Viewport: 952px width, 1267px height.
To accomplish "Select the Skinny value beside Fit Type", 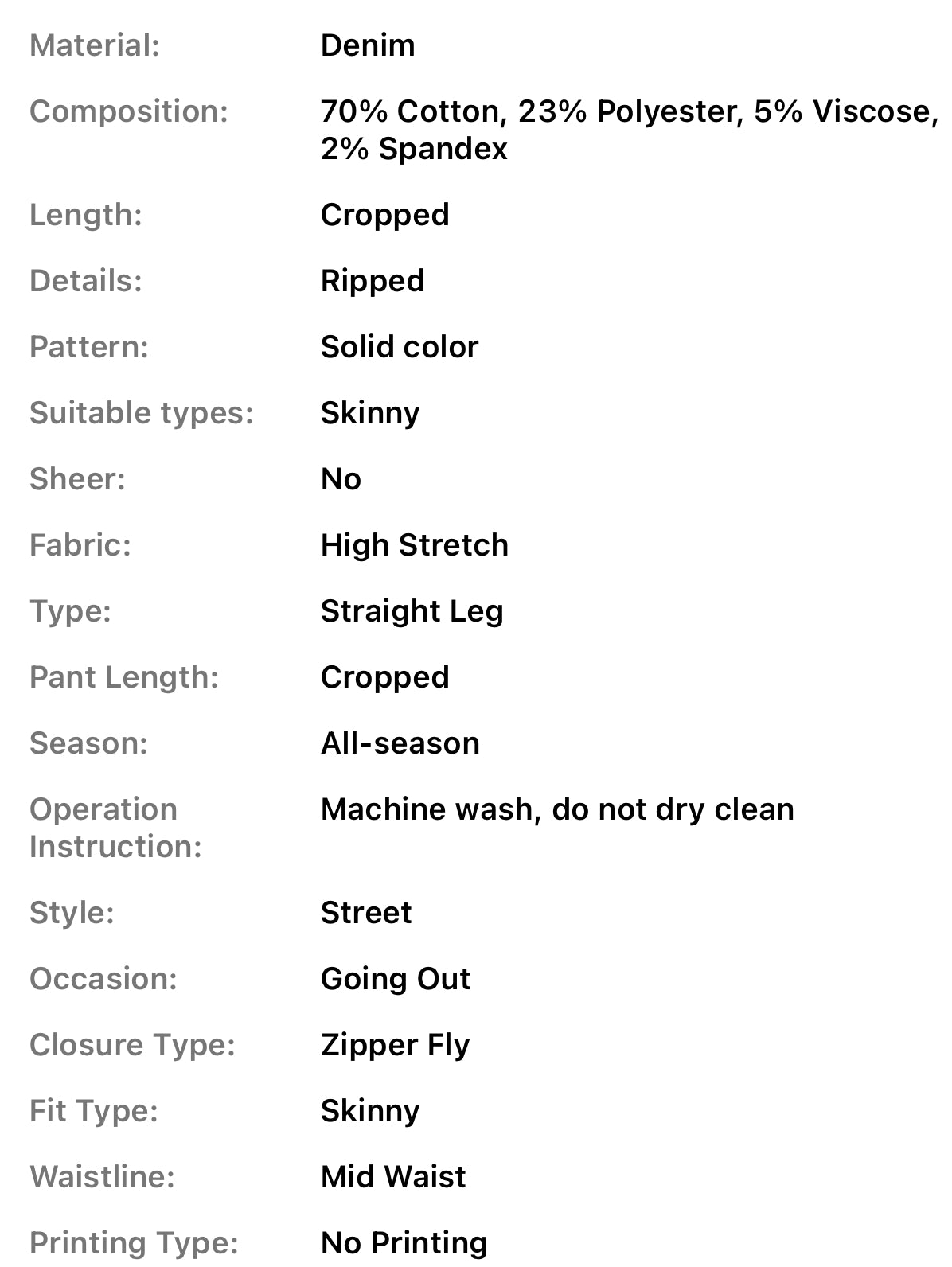I will [370, 1111].
